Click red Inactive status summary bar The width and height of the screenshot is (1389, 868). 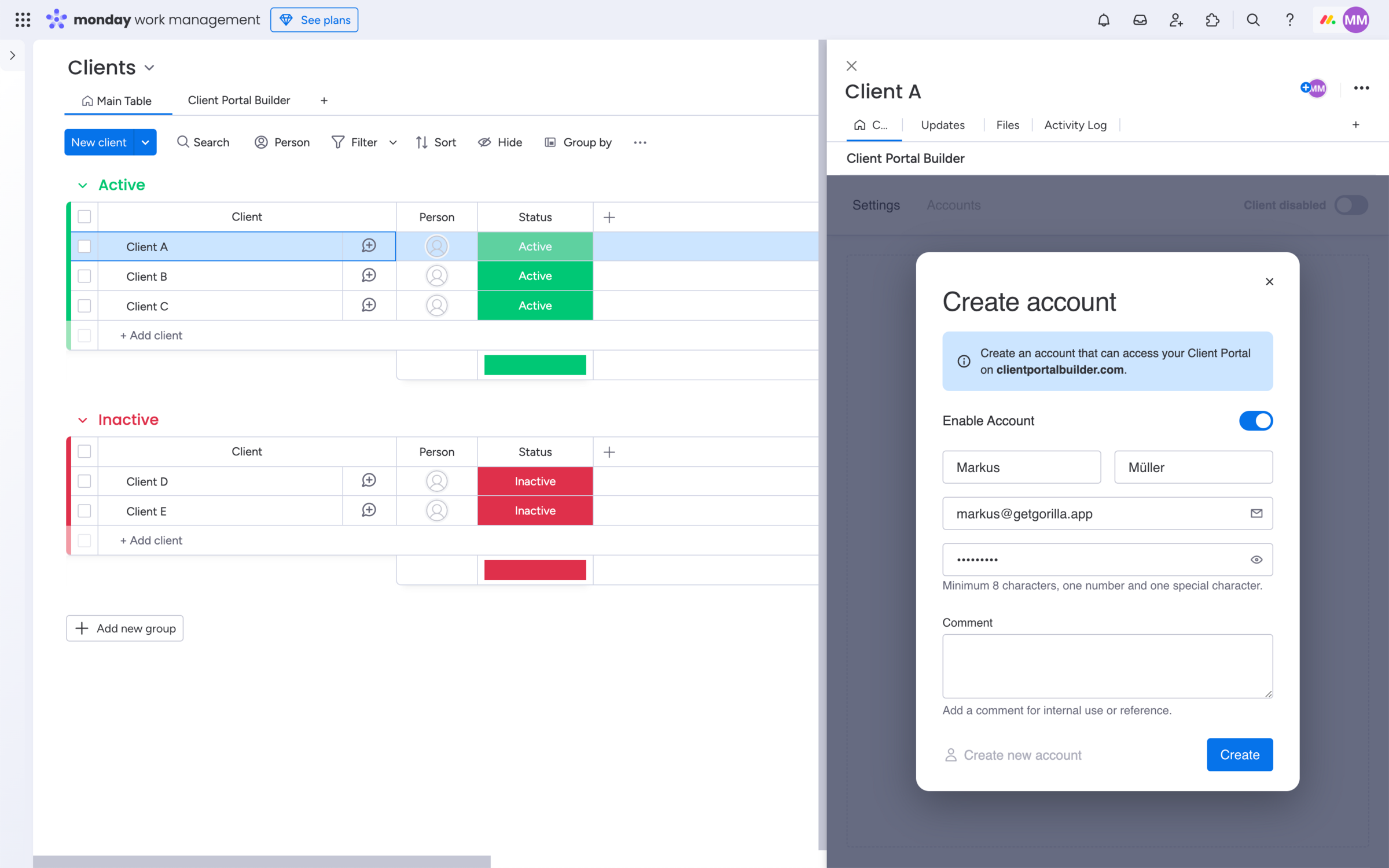[x=535, y=570]
